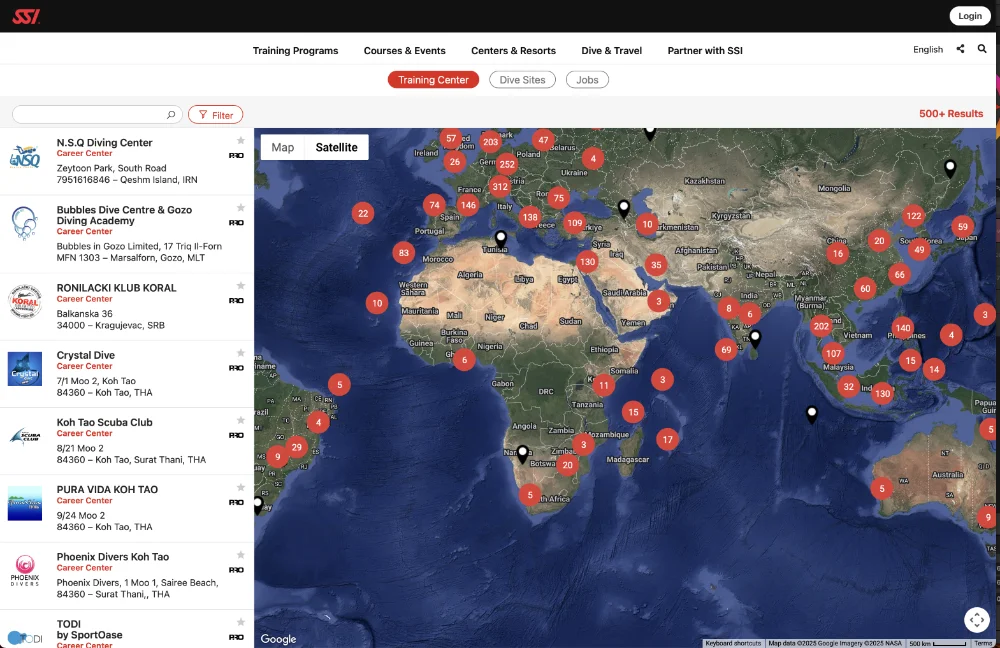Viewport: 1000px width, 648px height.
Task: Click black pin marker in Tunisia
Action: click(x=501, y=239)
